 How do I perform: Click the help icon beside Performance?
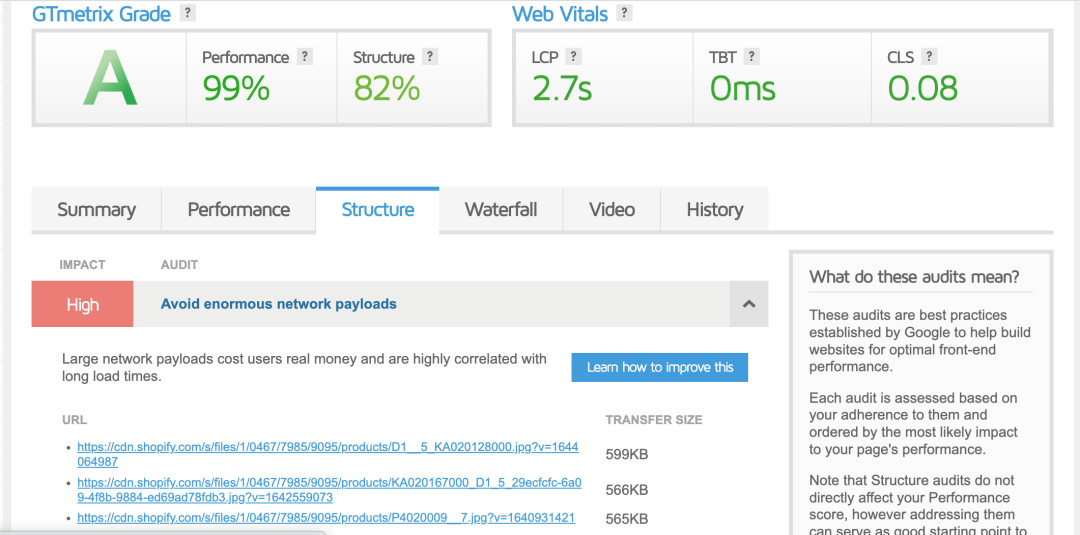305,57
